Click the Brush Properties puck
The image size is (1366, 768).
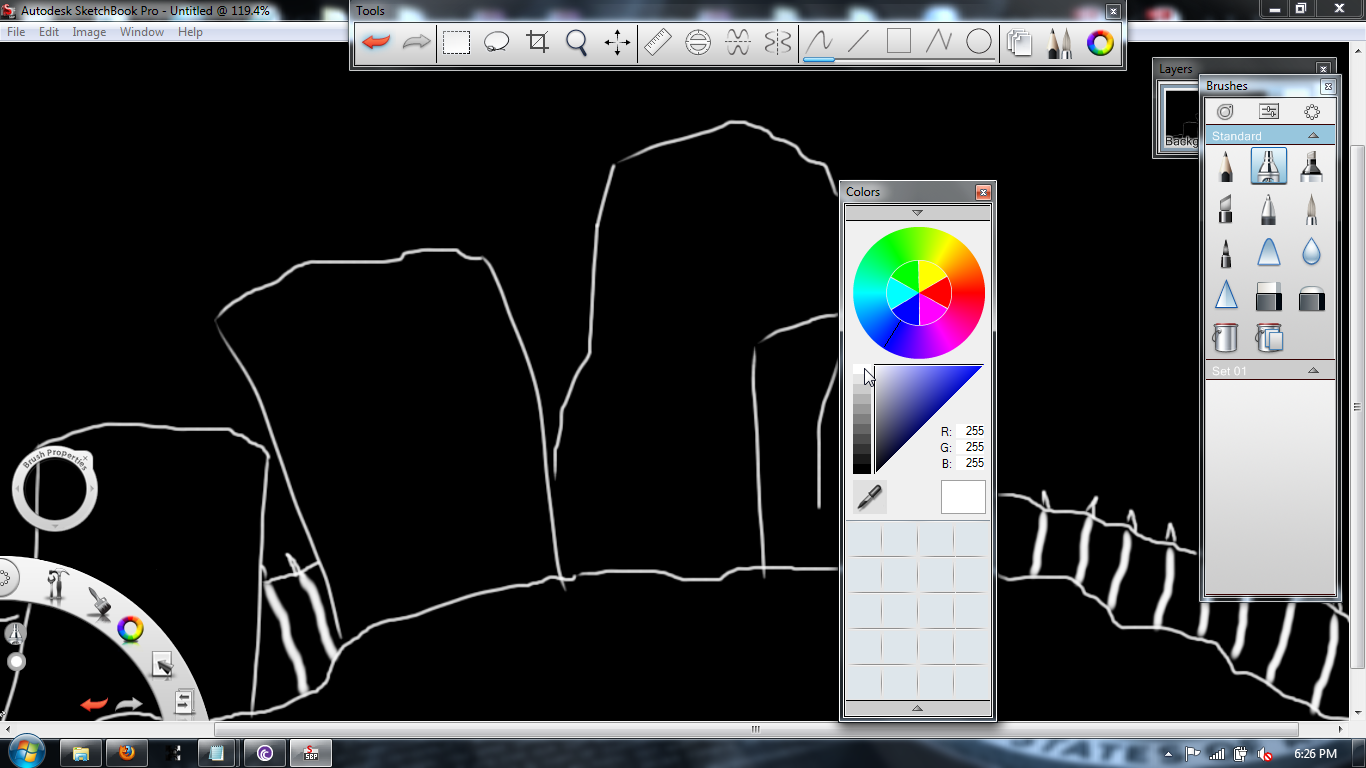pyautogui.click(x=55, y=489)
